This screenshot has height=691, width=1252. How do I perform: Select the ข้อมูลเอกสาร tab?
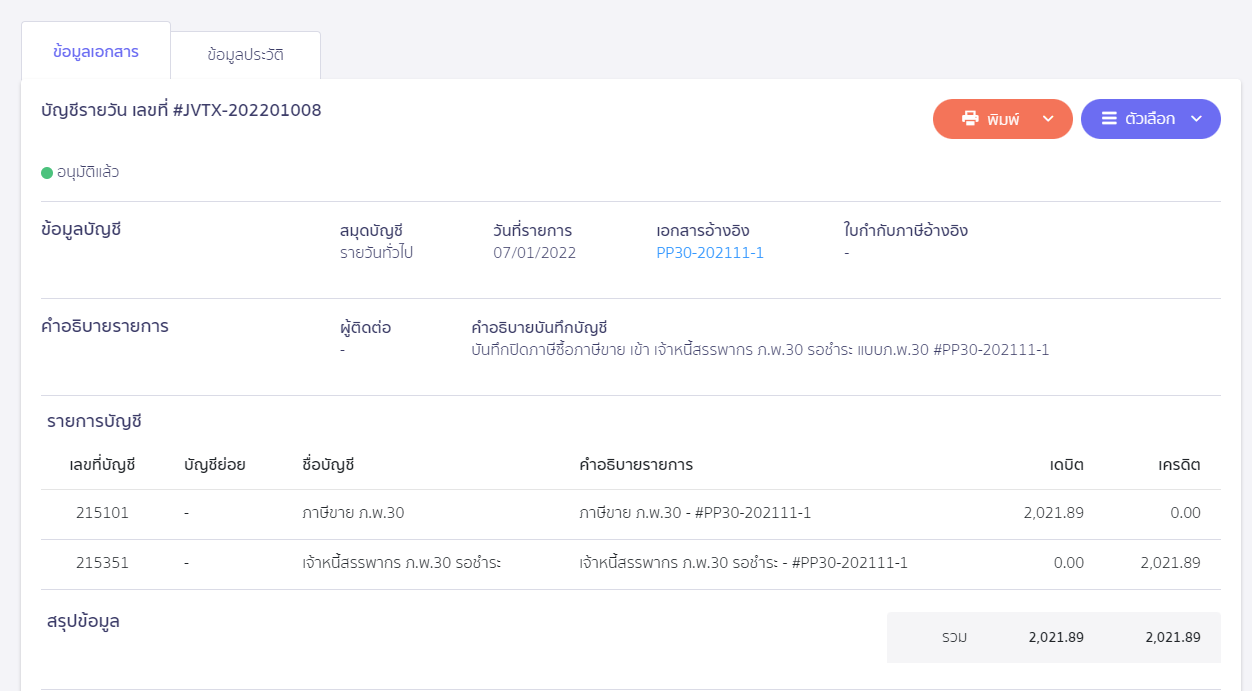click(96, 51)
